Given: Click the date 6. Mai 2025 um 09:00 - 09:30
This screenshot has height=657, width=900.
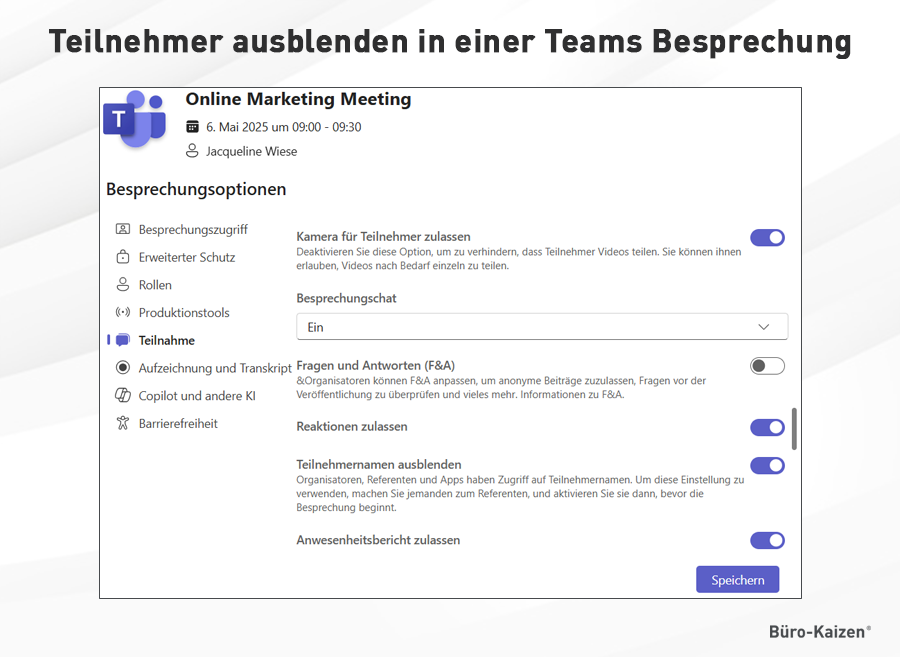Looking at the screenshot, I should [x=284, y=127].
